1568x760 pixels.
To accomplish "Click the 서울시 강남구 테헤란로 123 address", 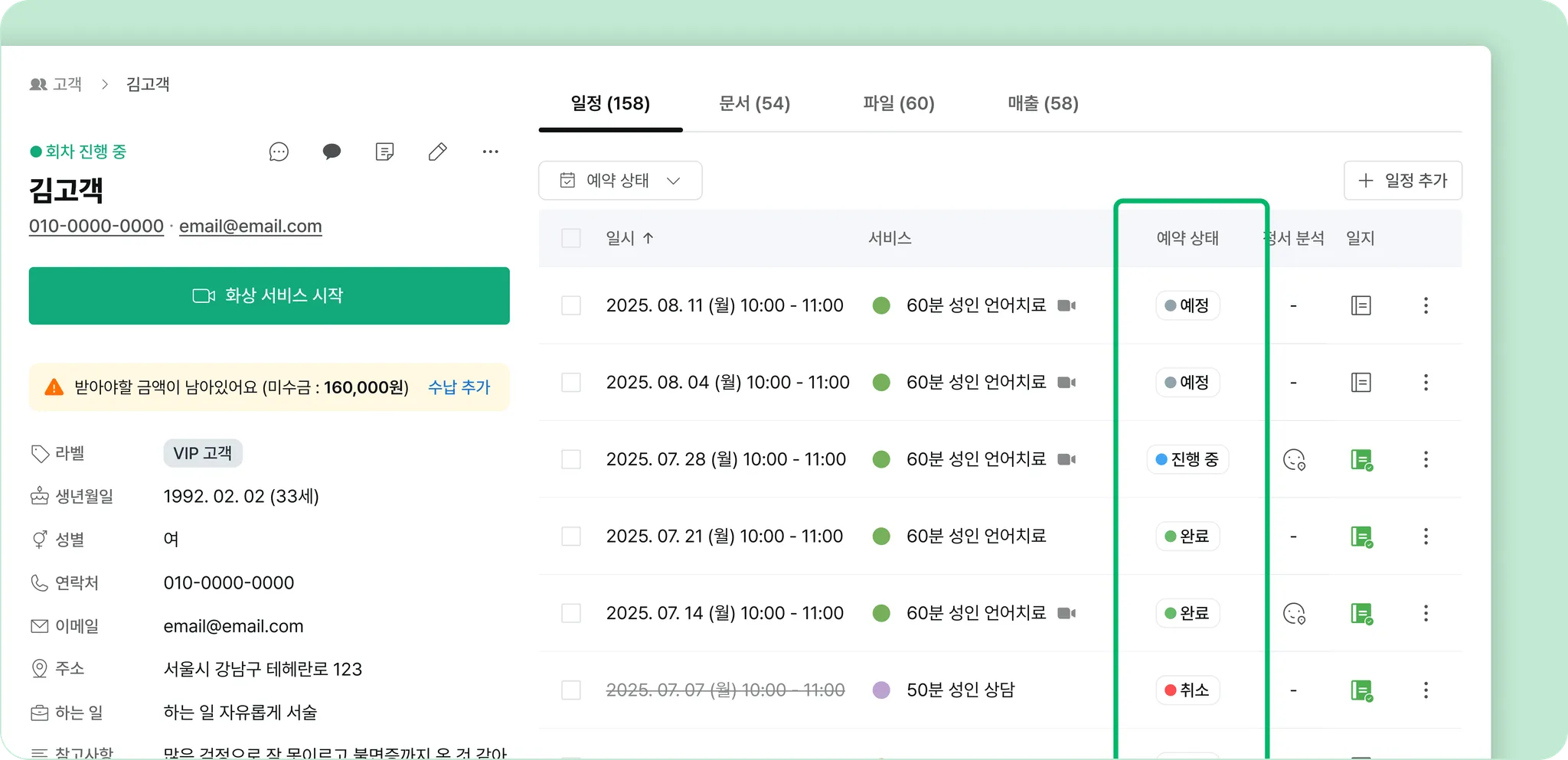I will tap(263, 669).
